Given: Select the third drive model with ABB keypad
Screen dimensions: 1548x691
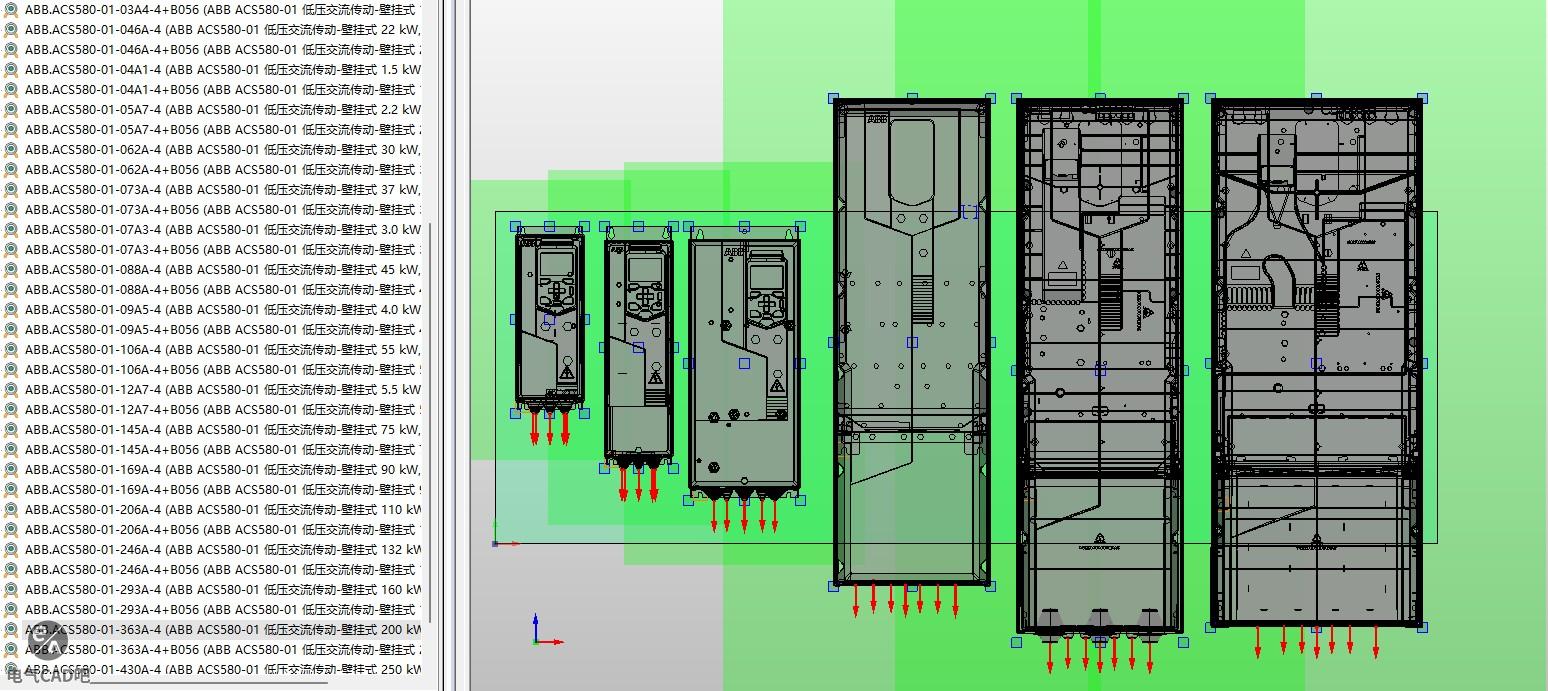Looking at the screenshot, I should (x=744, y=364).
